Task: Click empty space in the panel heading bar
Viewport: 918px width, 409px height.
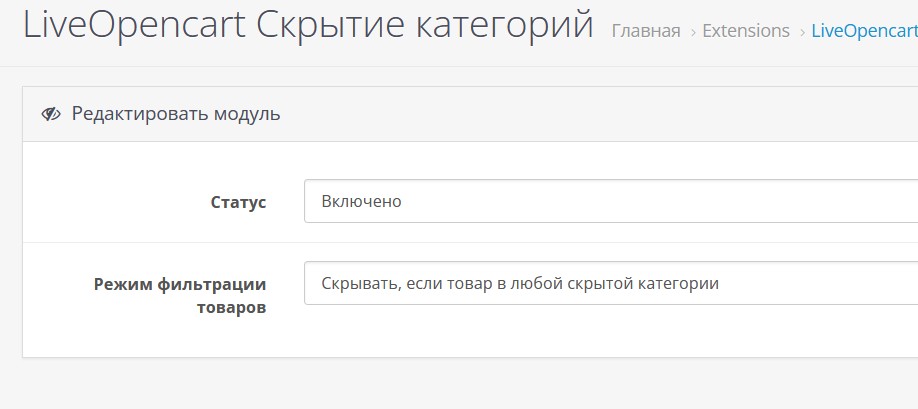Action: click(x=585, y=114)
